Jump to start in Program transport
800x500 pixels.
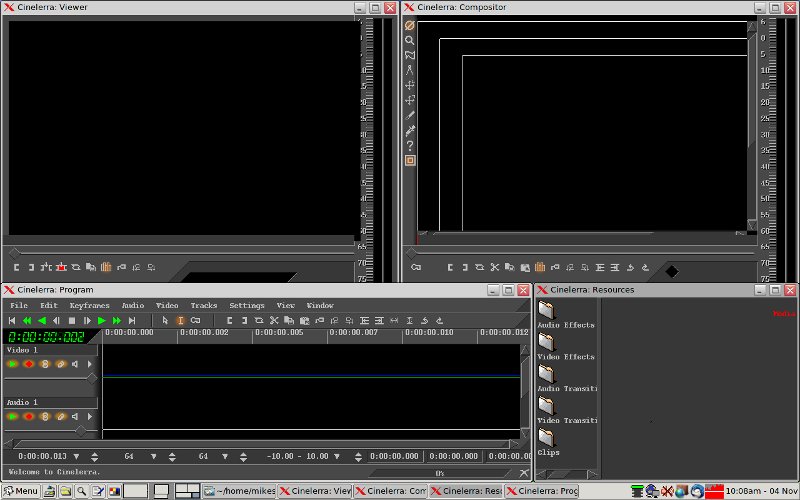coord(12,320)
